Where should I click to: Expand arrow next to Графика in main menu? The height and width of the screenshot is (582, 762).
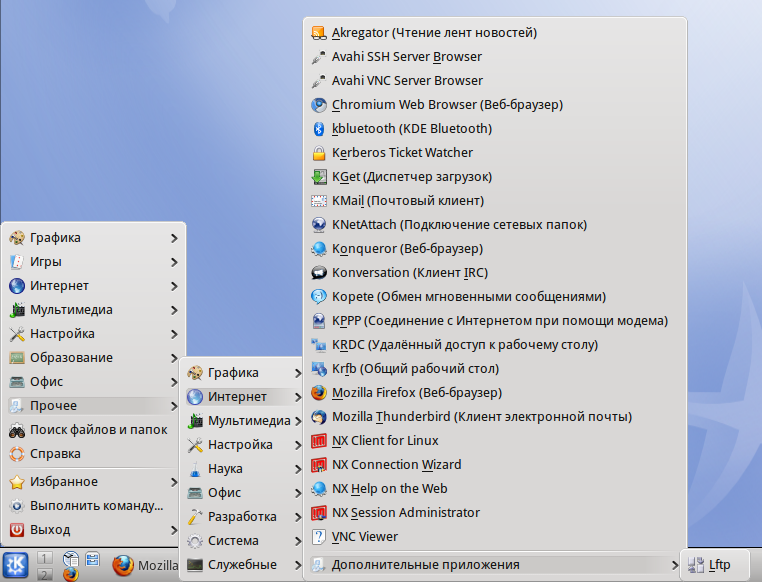coord(174,238)
